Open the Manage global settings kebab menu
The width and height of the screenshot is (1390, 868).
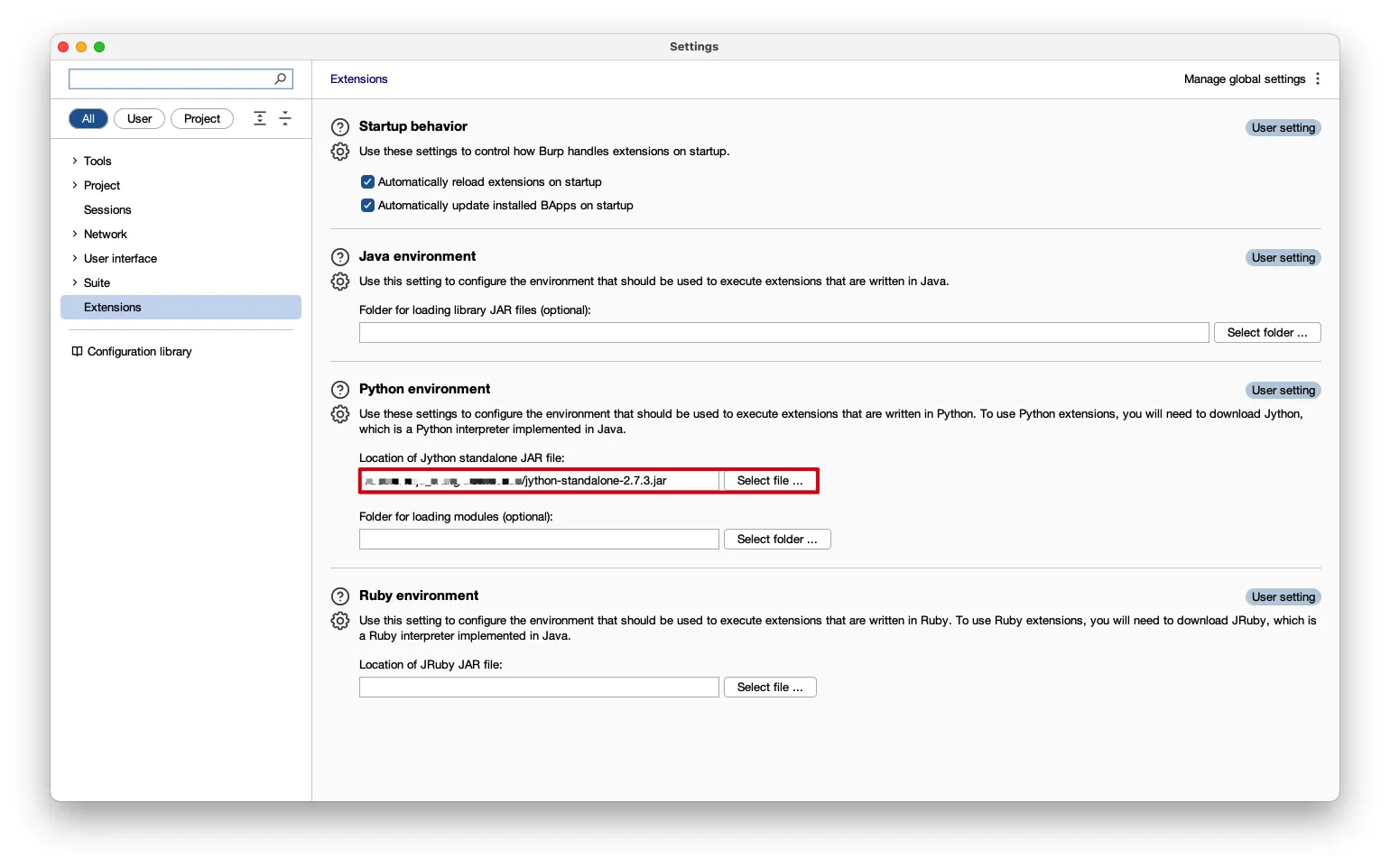tap(1318, 79)
